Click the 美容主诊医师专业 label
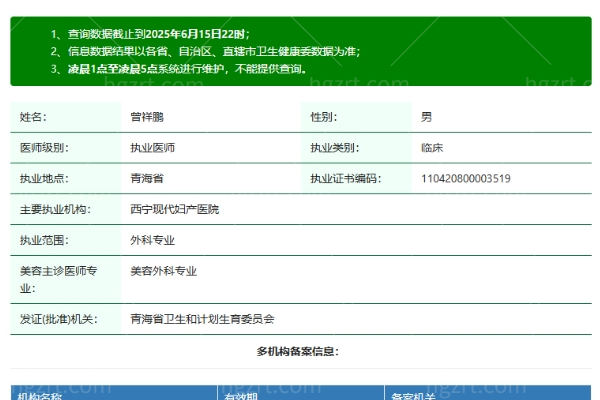 click(x=59, y=279)
